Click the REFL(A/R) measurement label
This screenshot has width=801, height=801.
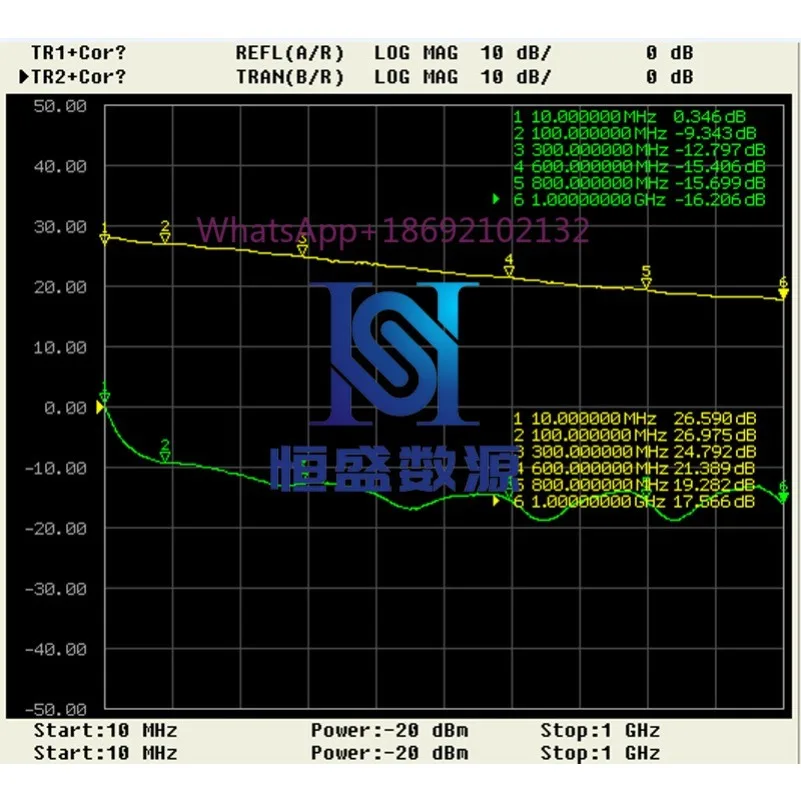point(290,53)
